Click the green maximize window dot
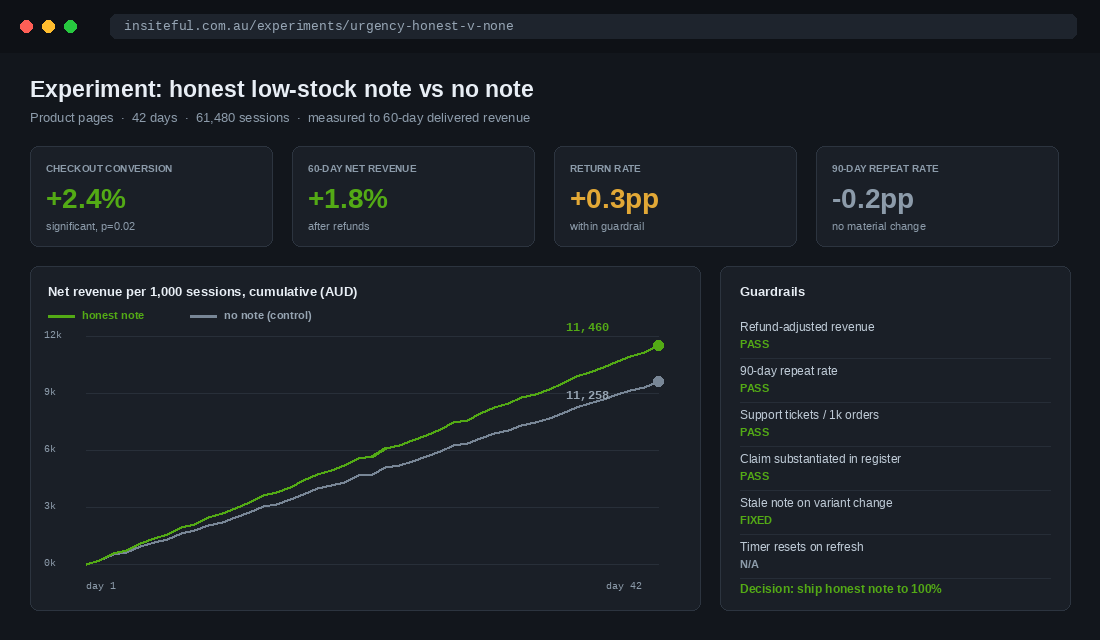 pyautogui.click(x=70, y=27)
